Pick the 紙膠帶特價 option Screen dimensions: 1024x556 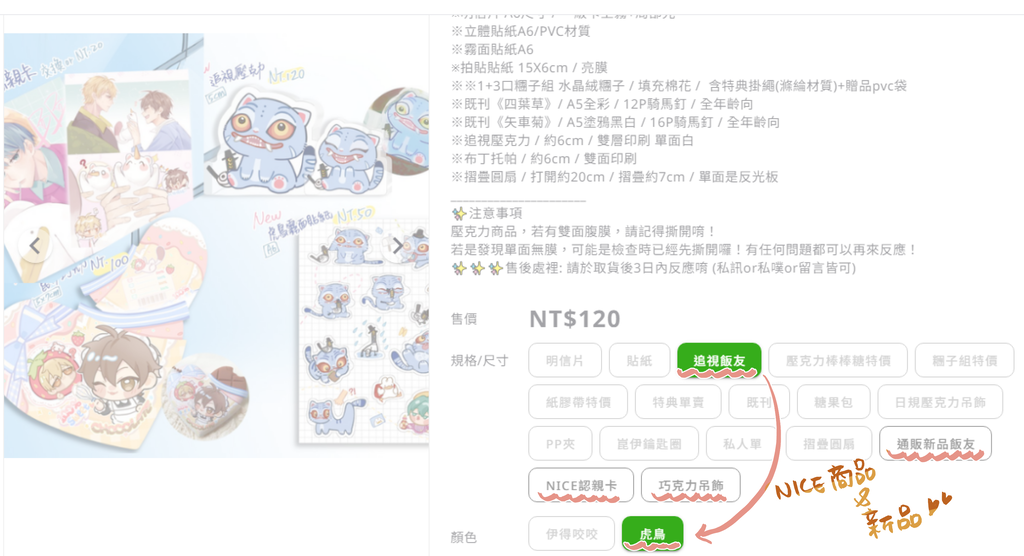pyautogui.click(x=578, y=402)
